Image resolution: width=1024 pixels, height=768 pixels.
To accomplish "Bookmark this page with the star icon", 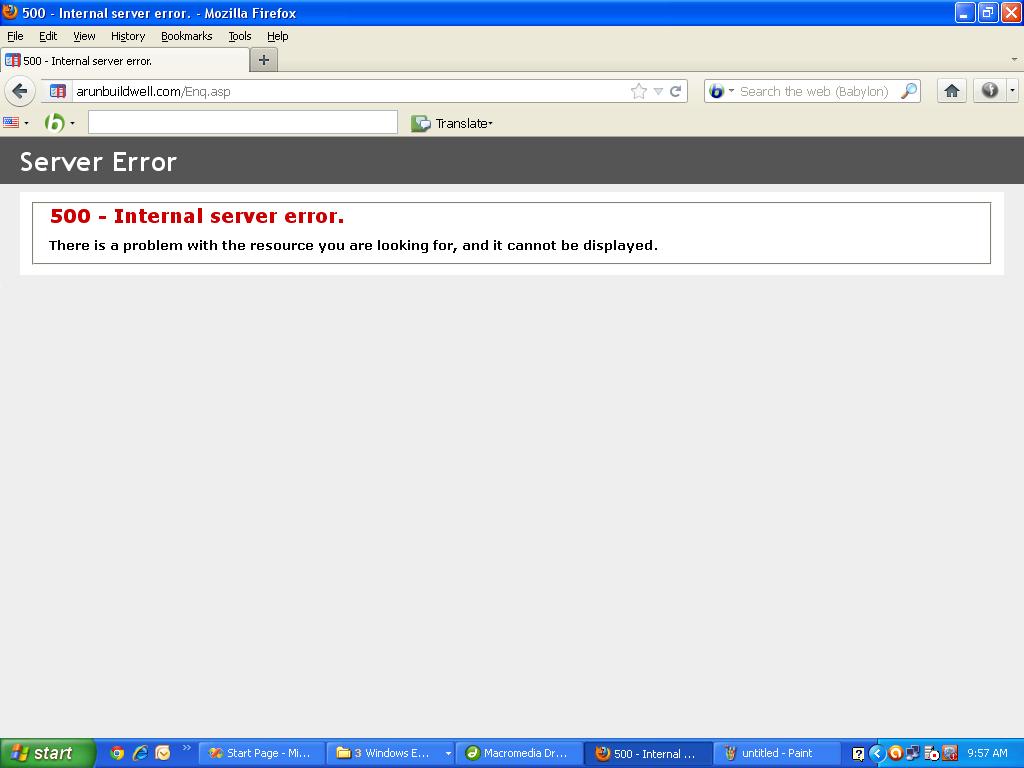I will [x=638, y=91].
